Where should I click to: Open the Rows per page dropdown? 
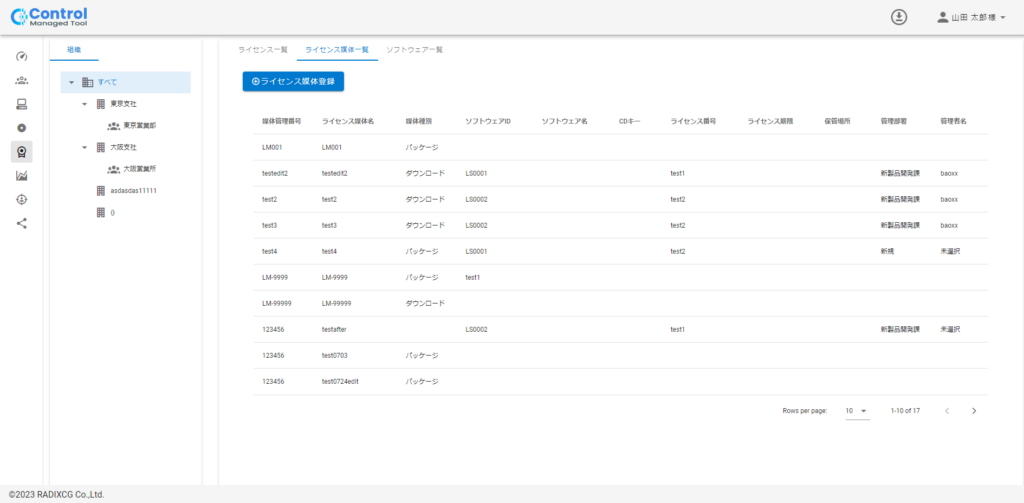tap(857, 411)
